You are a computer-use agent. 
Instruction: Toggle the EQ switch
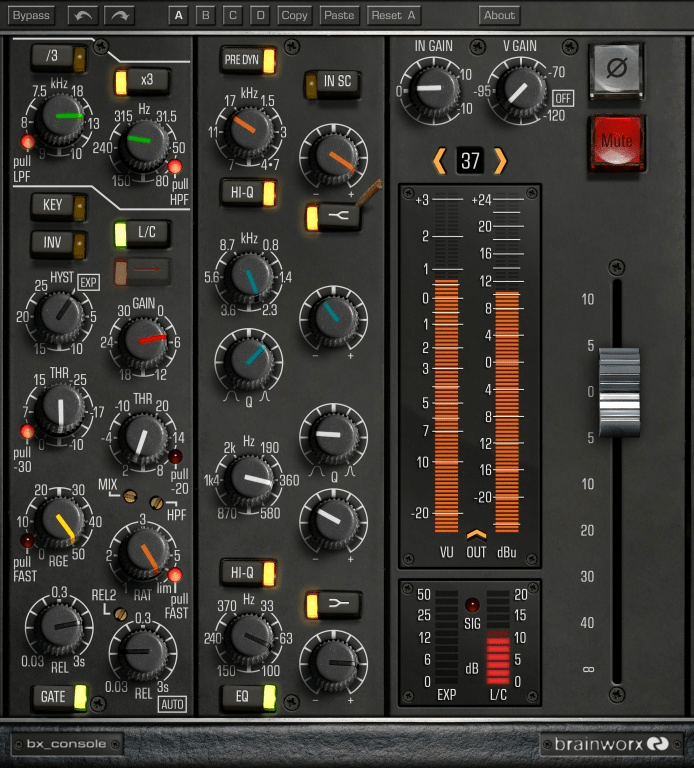(x=248, y=697)
